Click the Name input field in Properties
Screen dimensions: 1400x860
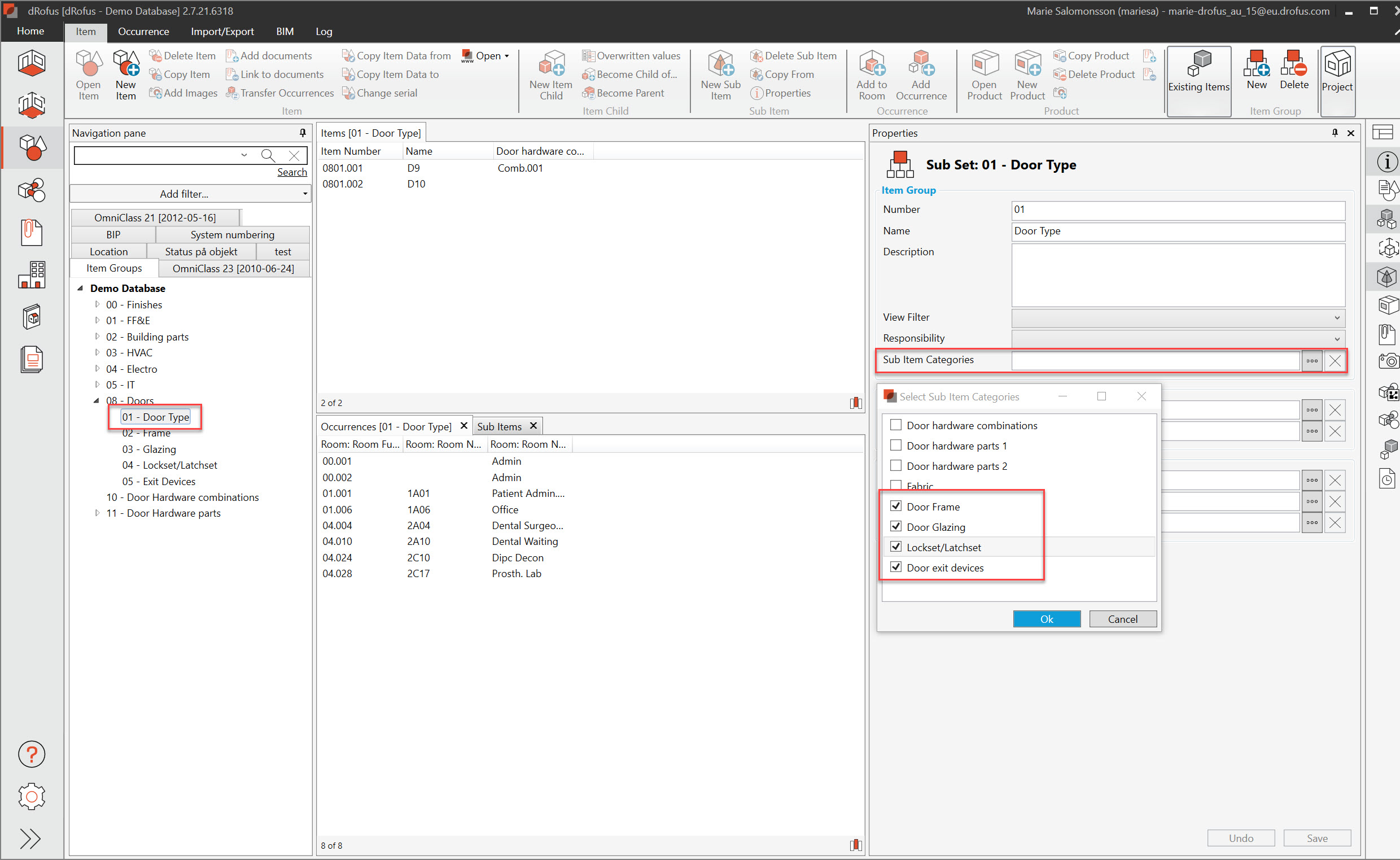[1178, 231]
